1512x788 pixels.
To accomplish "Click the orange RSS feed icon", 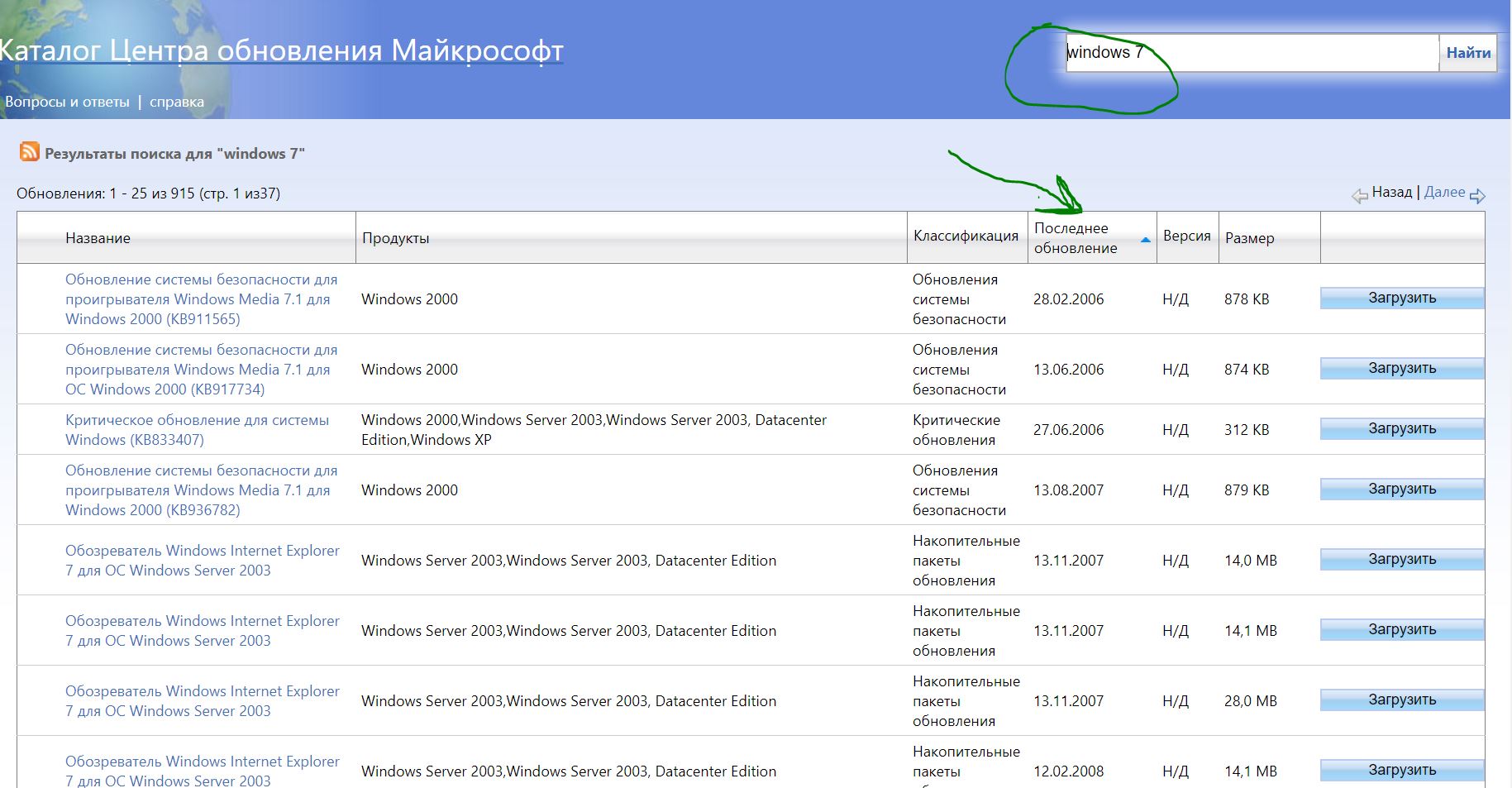I will 30,152.
